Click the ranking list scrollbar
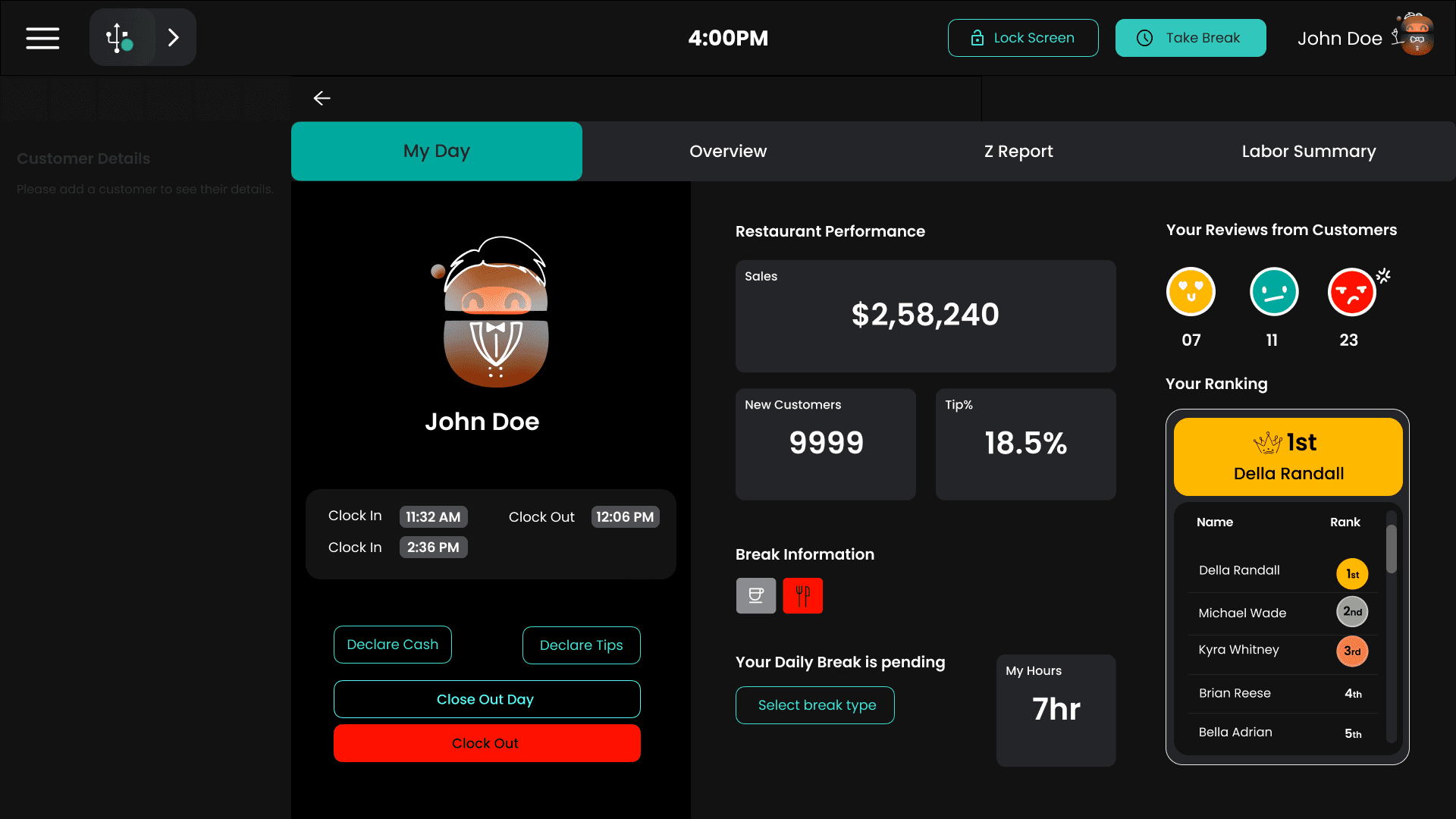 pos(1391,550)
